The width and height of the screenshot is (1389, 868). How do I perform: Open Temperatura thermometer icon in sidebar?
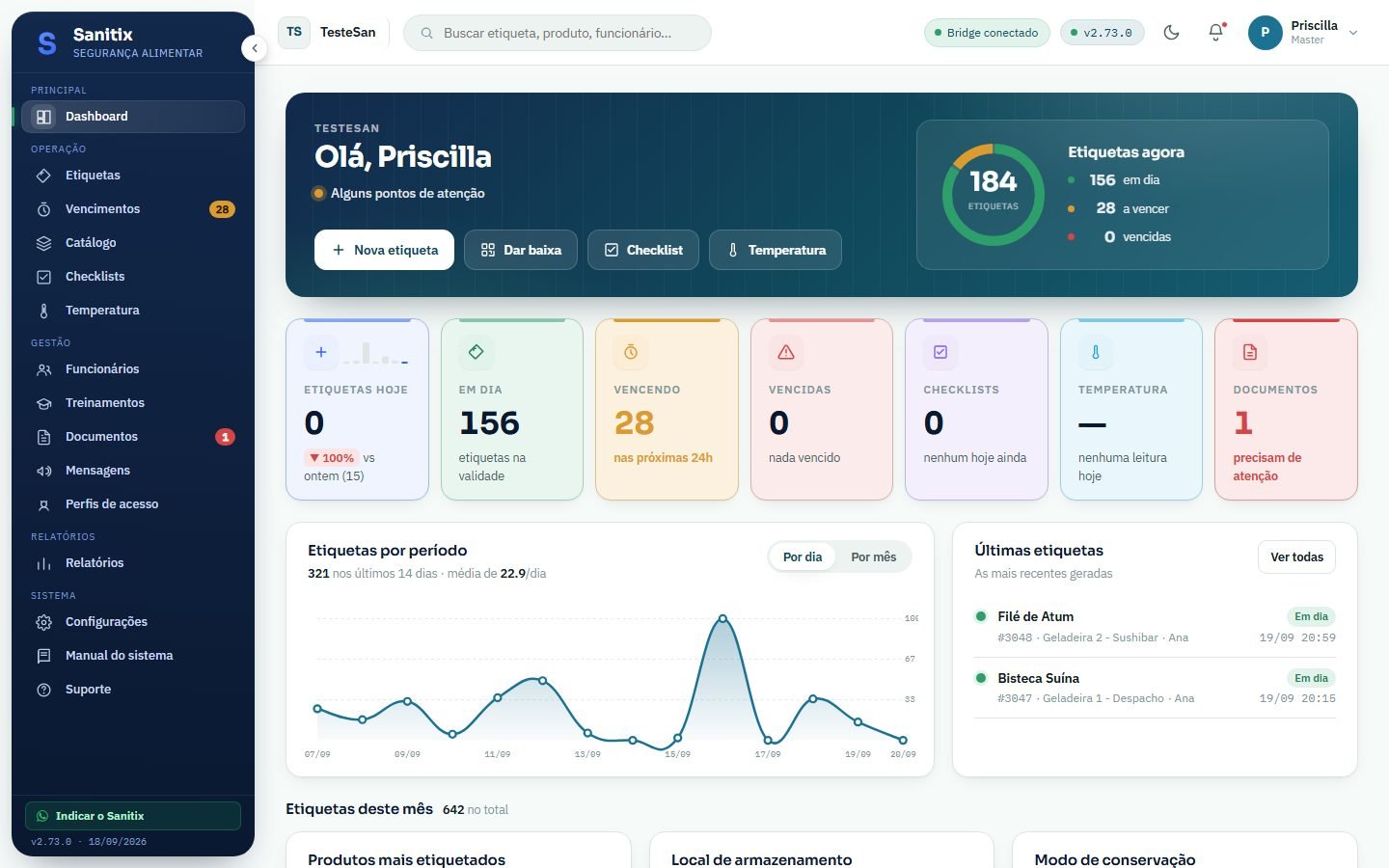pos(43,311)
